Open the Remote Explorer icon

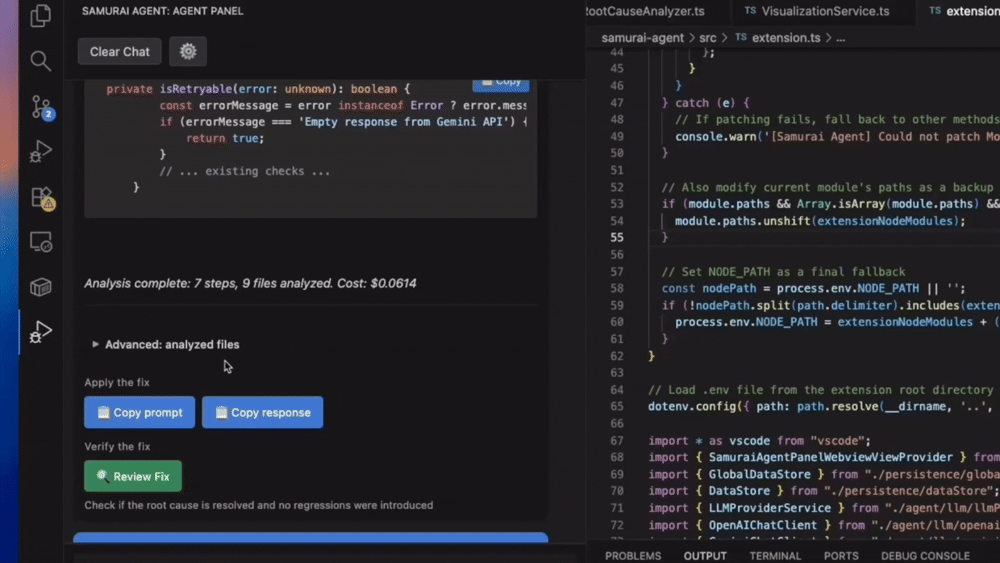[x=41, y=242]
